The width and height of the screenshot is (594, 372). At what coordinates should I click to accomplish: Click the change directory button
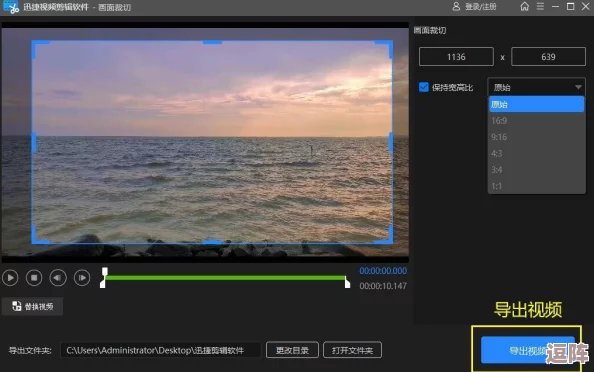click(292, 350)
